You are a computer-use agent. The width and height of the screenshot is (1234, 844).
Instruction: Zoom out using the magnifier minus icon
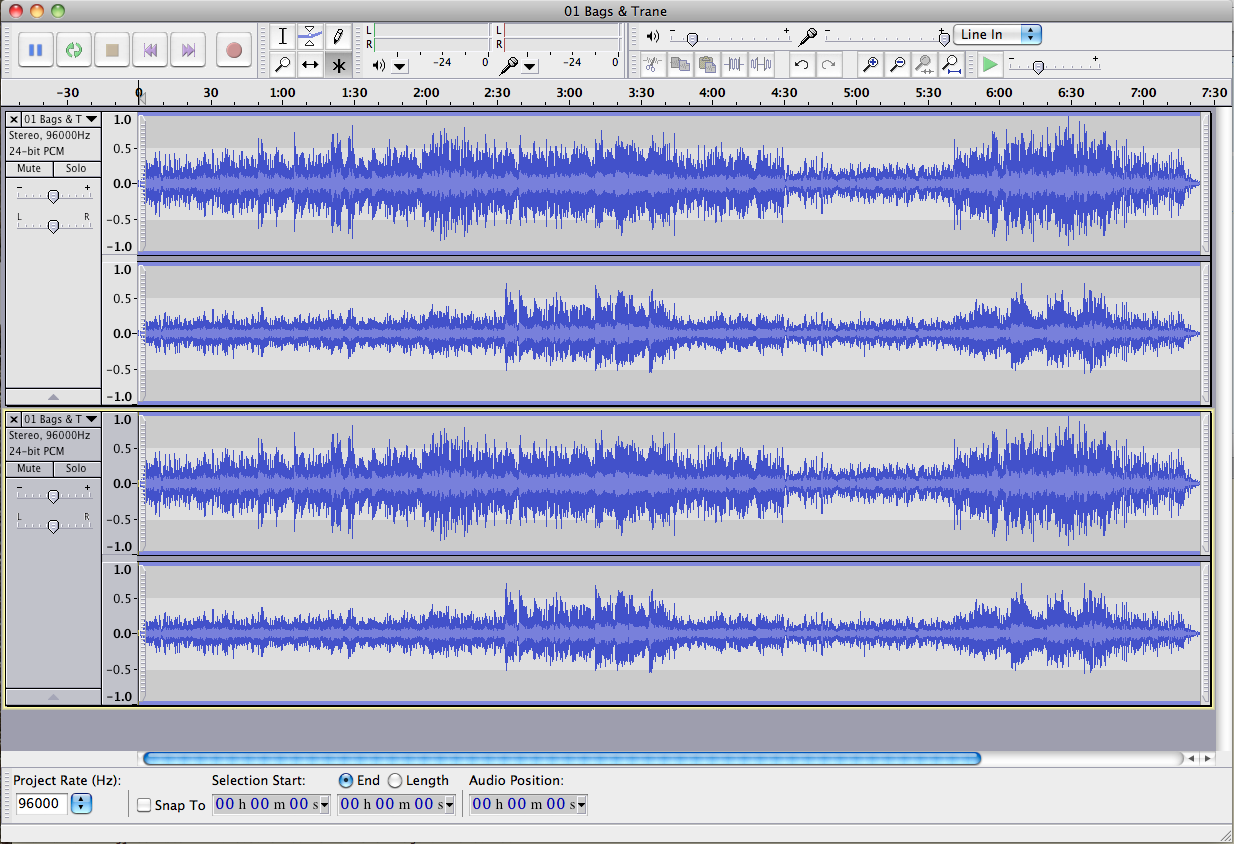tap(897, 65)
